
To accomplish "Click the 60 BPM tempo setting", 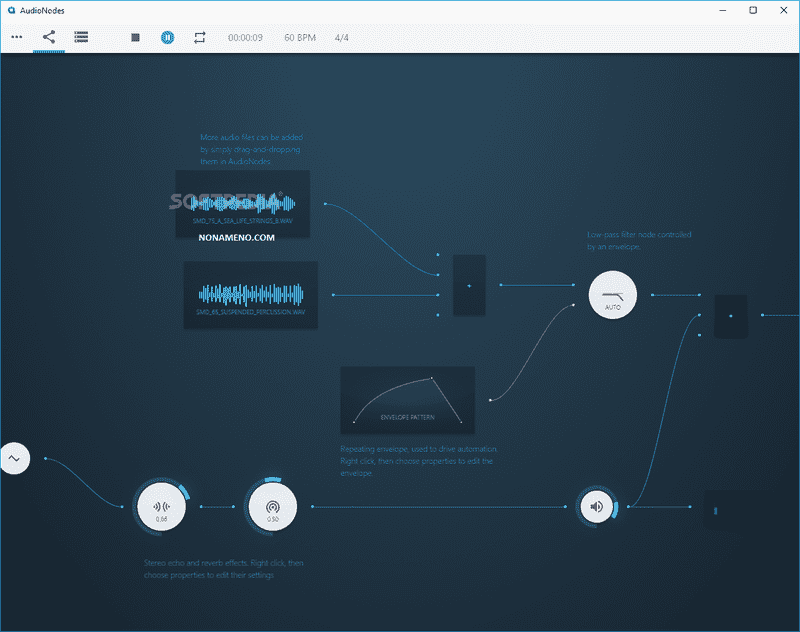I will click(x=300, y=38).
